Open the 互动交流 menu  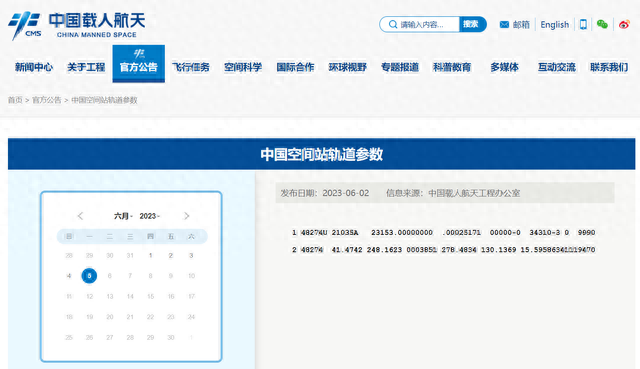(557, 67)
